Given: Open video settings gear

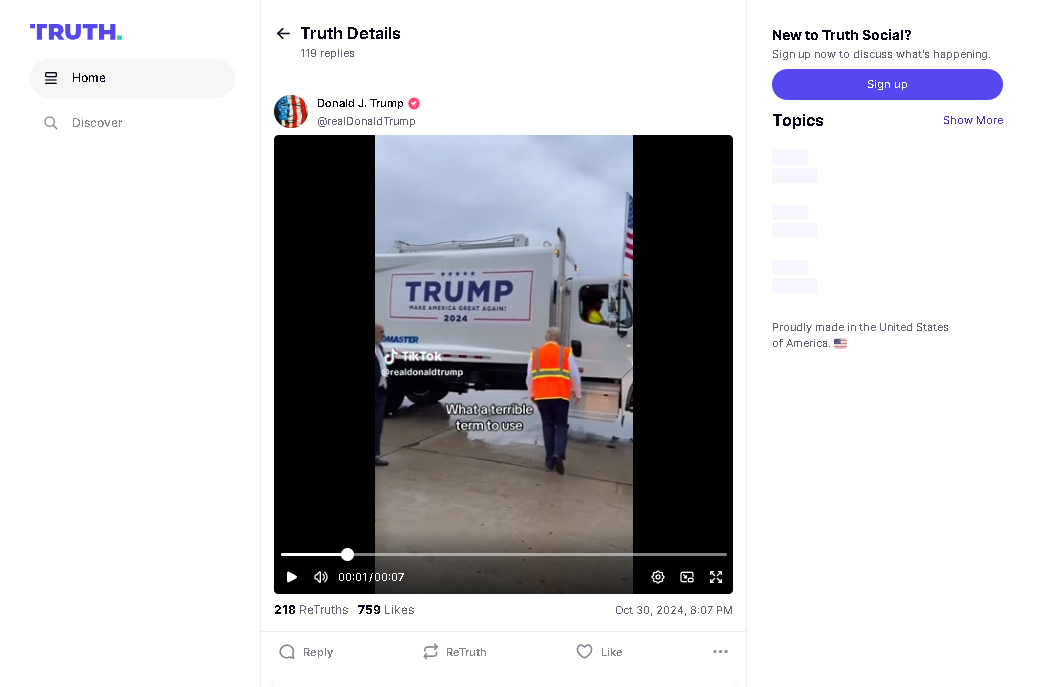Looking at the screenshot, I should click(x=657, y=577).
